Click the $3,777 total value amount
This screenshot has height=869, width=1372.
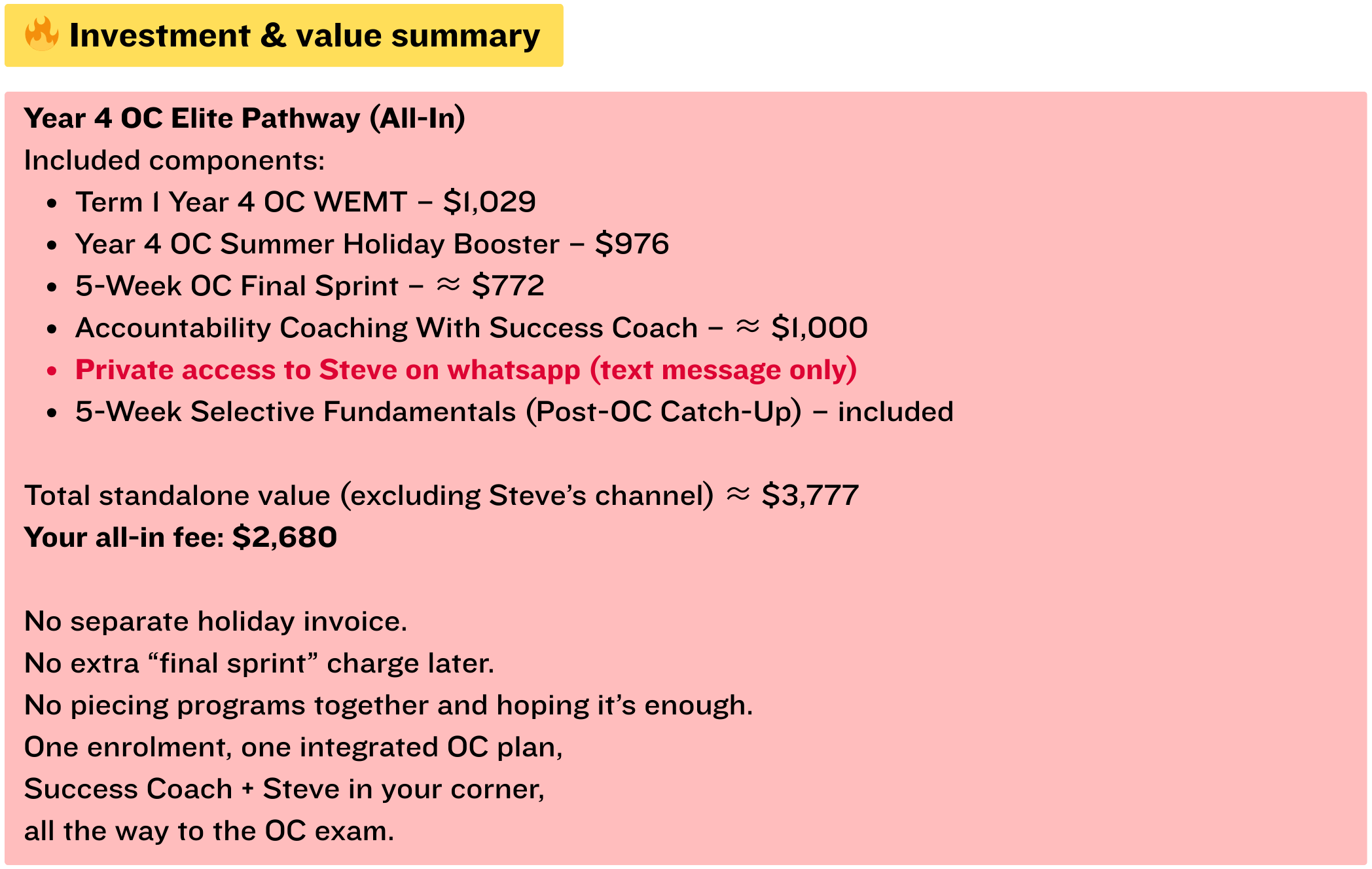(x=810, y=495)
